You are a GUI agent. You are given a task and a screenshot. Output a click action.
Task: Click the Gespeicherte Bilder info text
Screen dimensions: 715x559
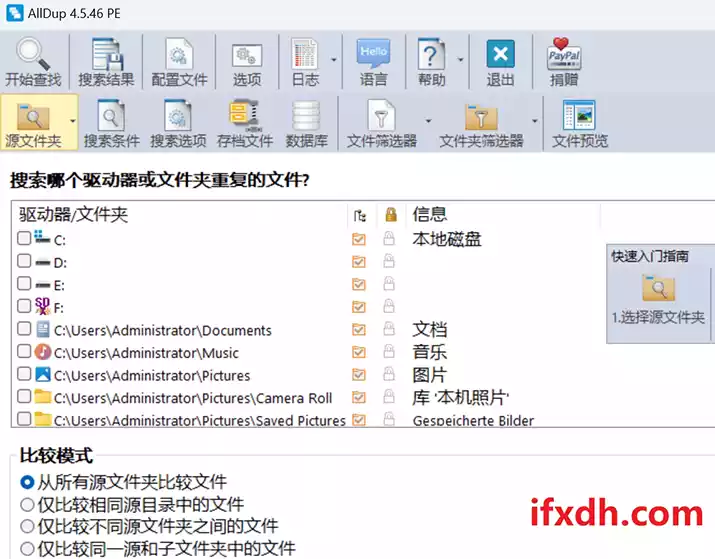473,420
